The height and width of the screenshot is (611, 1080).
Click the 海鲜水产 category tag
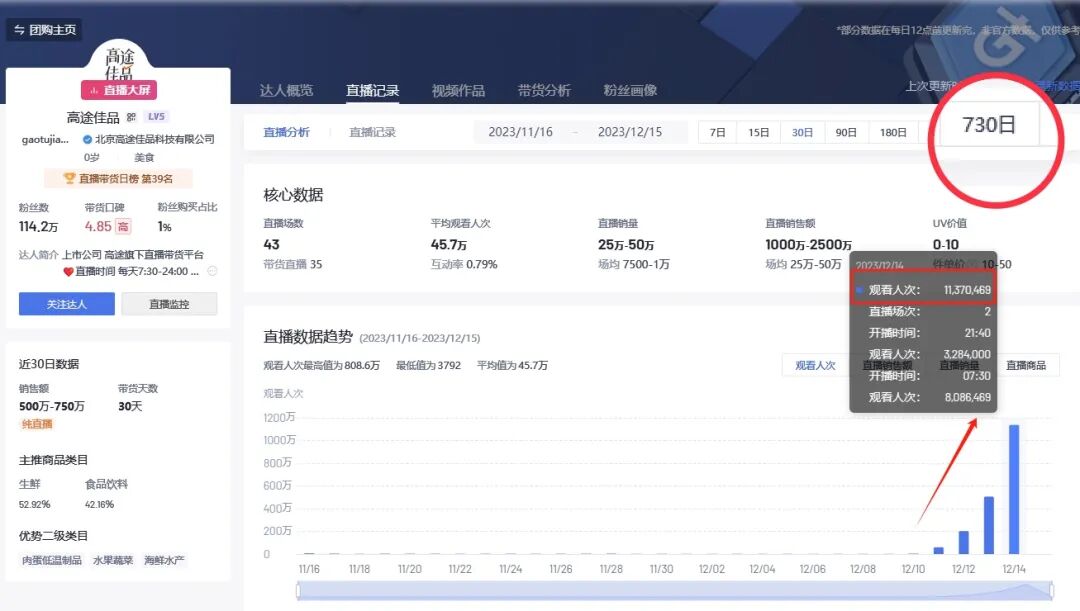[x=164, y=560]
